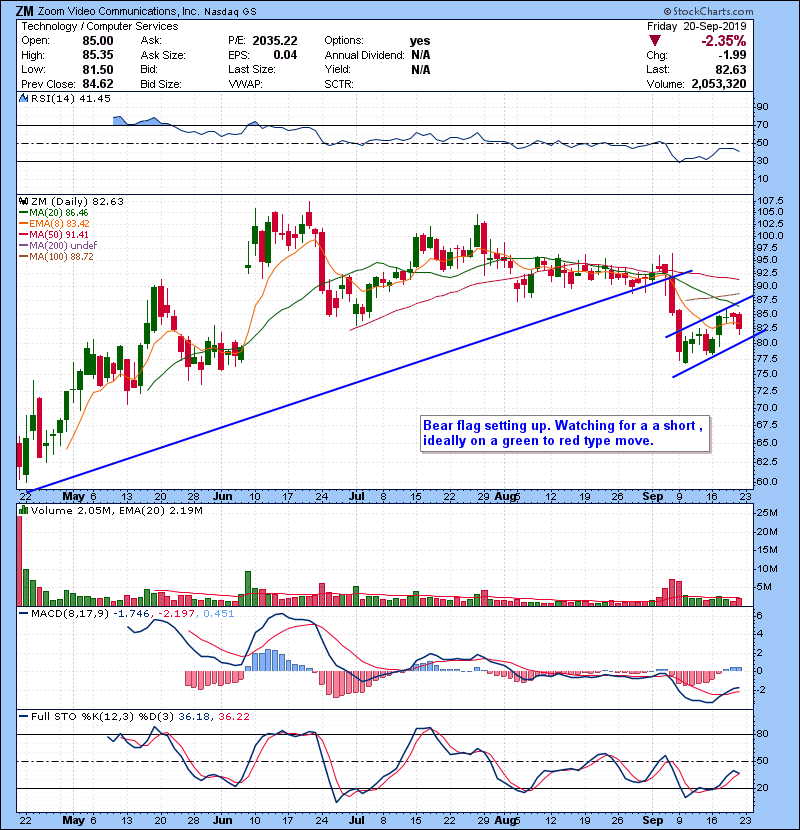Click the 60.0 price axis label
800x830 pixels.
pos(767,482)
